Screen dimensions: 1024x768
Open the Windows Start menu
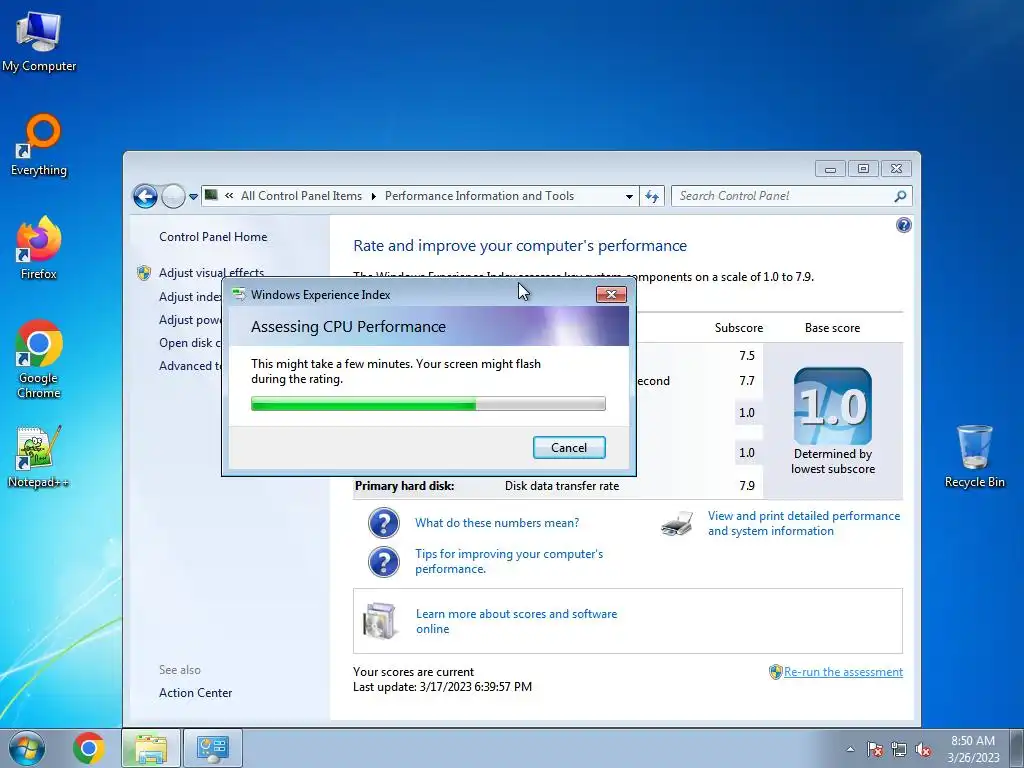pyautogui.click(x=27, y=748)
